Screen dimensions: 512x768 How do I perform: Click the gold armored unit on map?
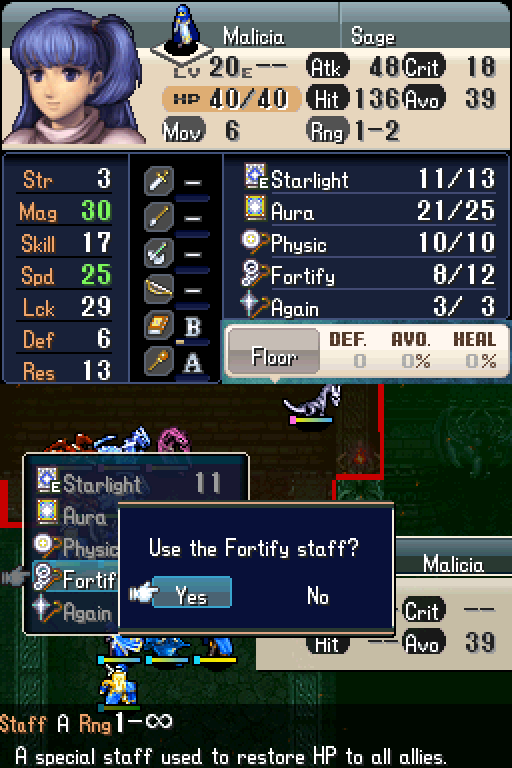(x=118, y=685)
